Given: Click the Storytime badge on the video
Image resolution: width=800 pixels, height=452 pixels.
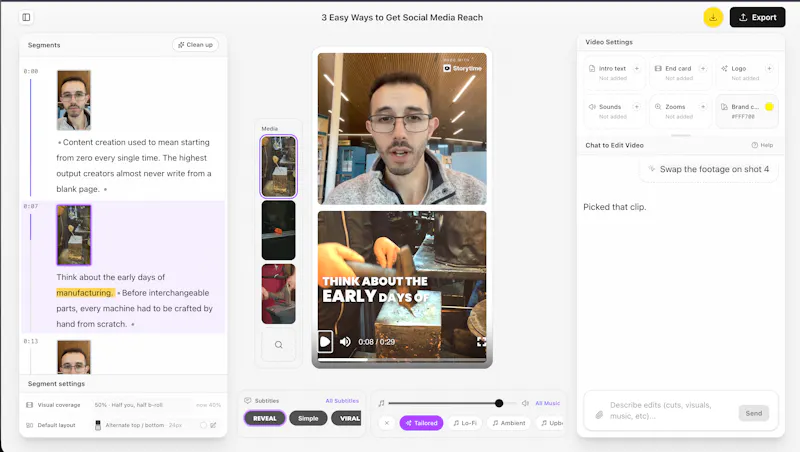Looking at the screenshot, I should [462, 68].
